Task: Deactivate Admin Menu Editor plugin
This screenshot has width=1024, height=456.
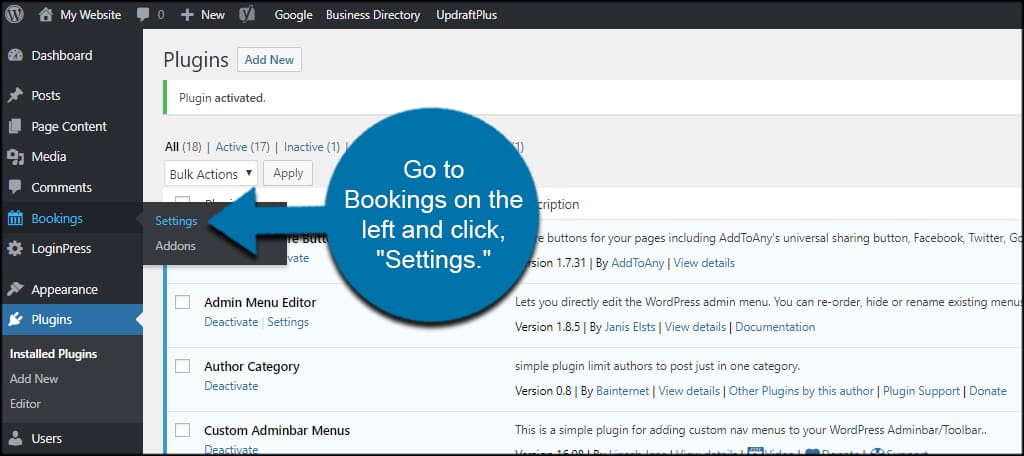Action: [x=231, y=322]
